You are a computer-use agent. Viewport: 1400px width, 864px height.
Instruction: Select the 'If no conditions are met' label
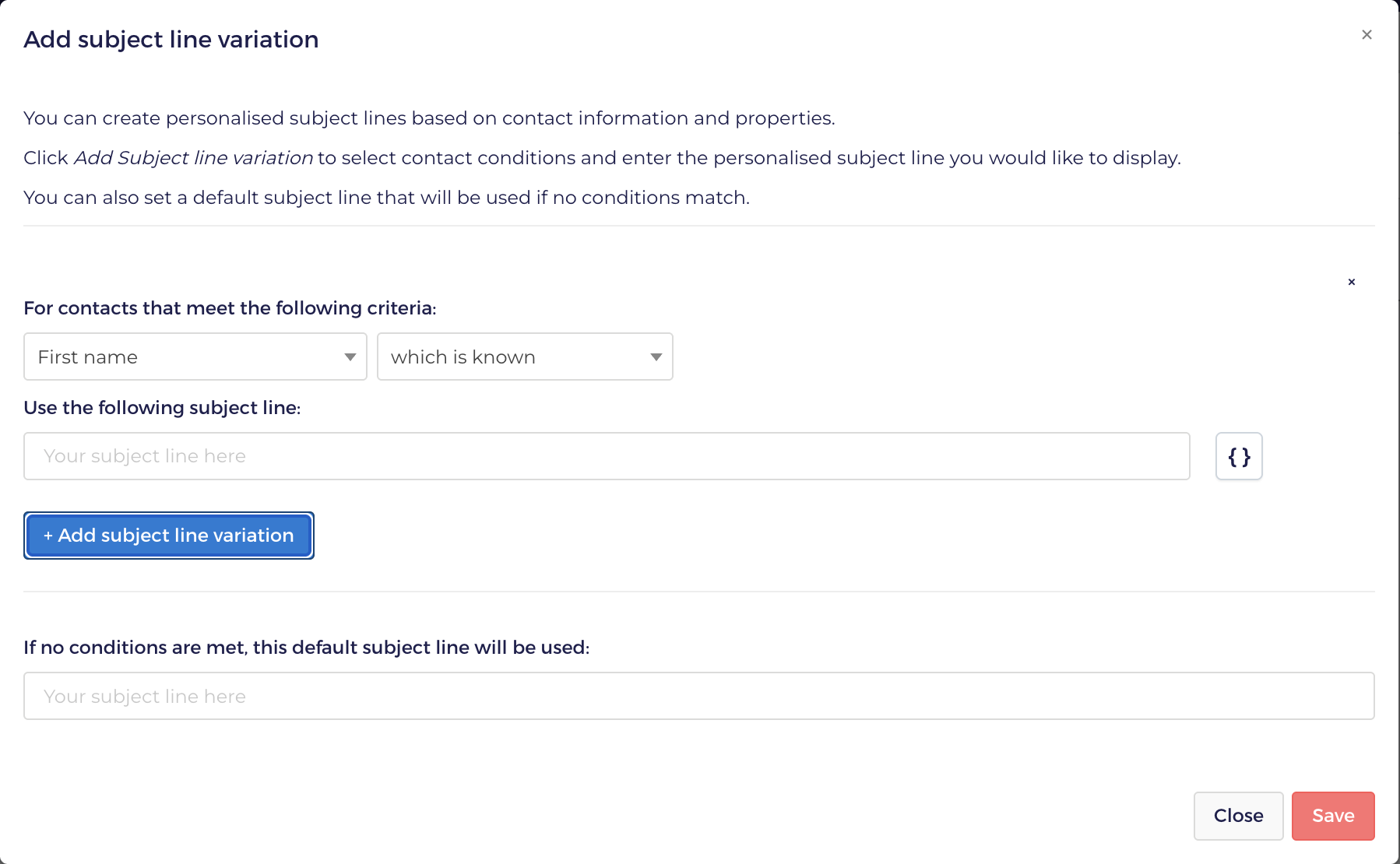[x=307, y=648]
